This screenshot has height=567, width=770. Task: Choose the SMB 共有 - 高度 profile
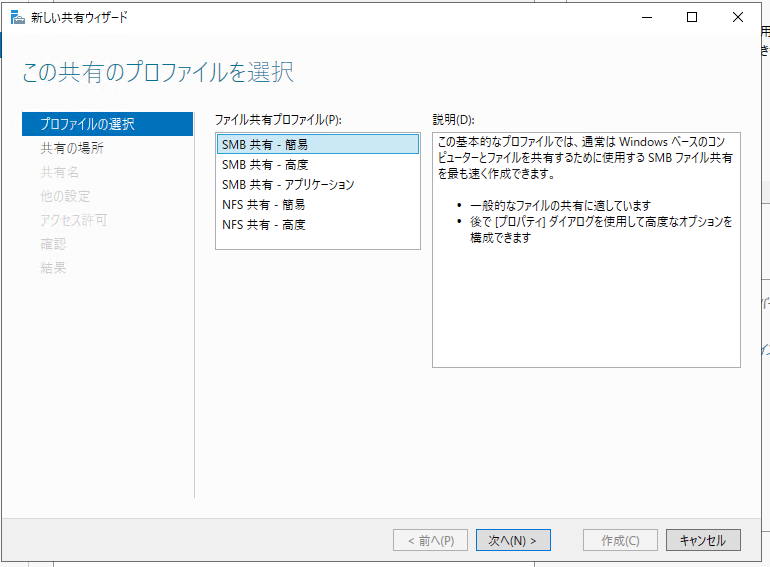(318, 164)
